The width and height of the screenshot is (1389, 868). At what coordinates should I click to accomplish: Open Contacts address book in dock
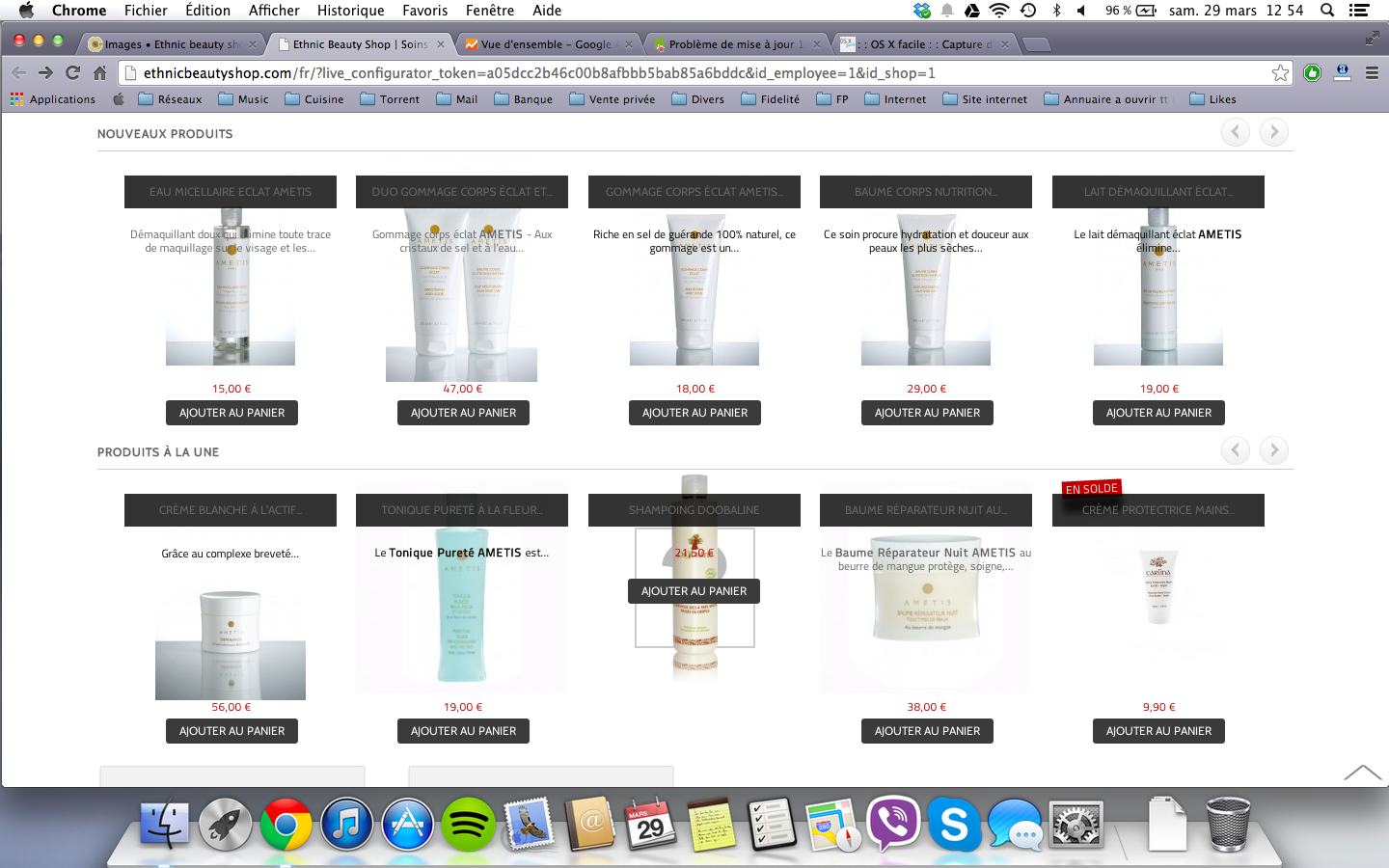(x=589, y=825)
